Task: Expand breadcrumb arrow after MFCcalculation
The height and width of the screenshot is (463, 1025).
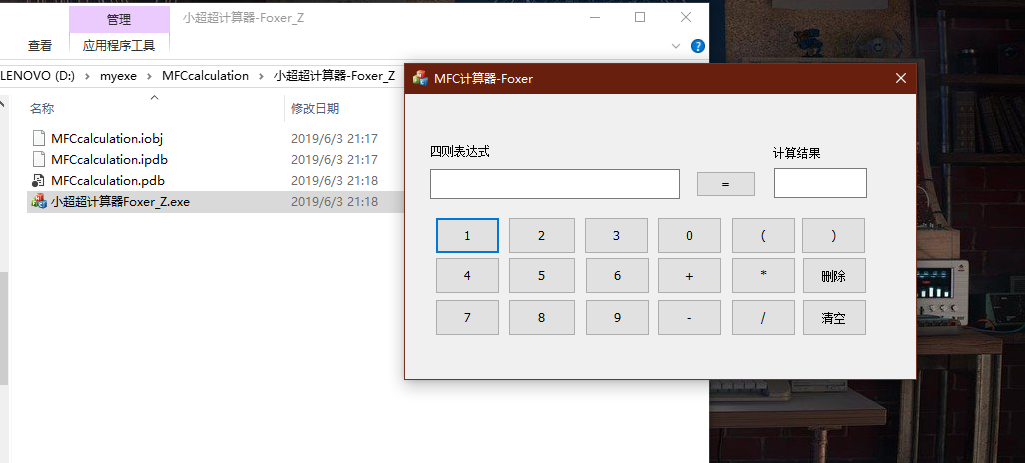Action: click(x=261, y=76)
